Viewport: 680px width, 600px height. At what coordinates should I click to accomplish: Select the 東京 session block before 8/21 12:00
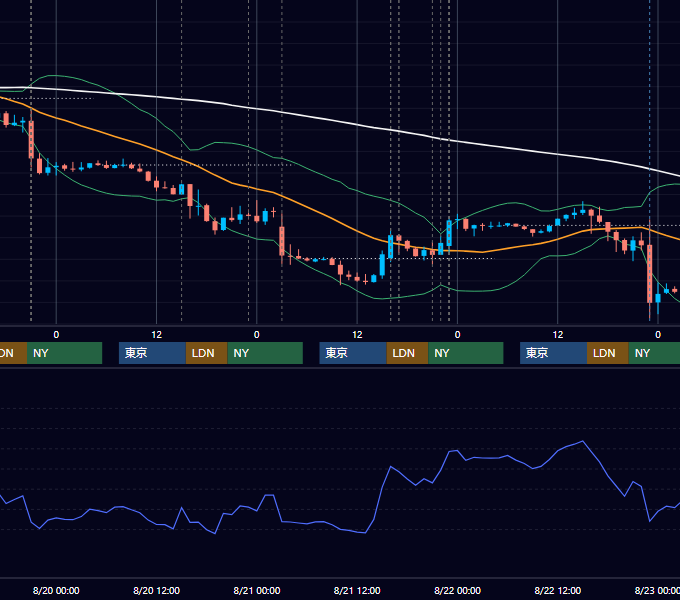point(353,353)
